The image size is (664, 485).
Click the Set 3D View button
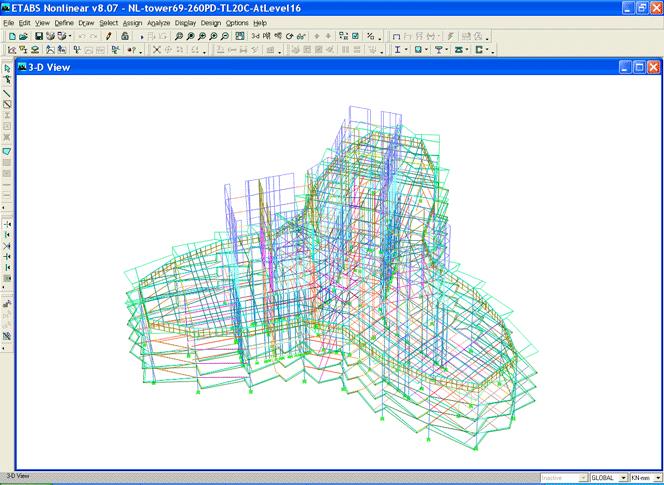[254, 36]
